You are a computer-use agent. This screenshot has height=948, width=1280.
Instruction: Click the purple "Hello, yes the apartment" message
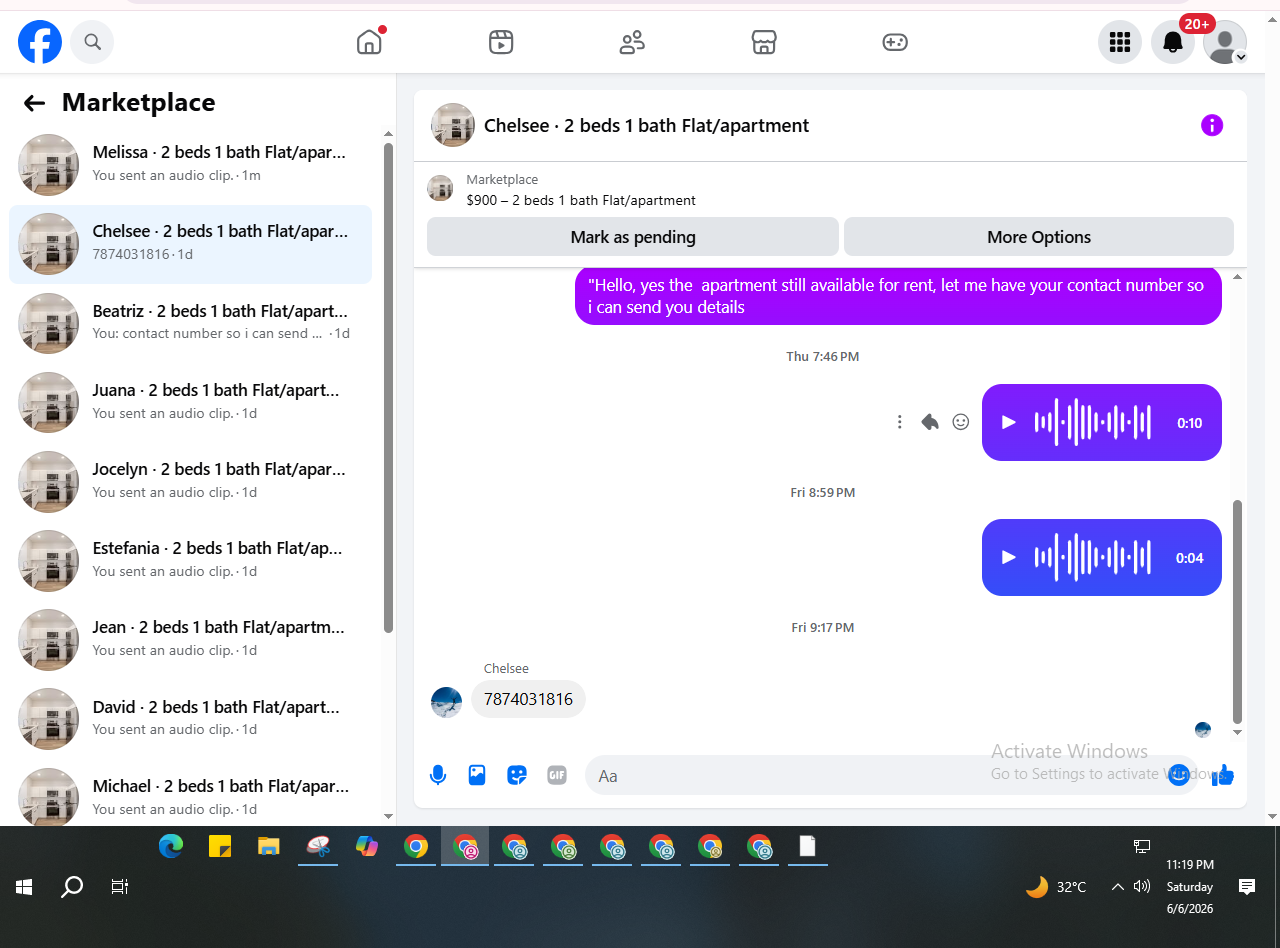[x=898, y=296]
